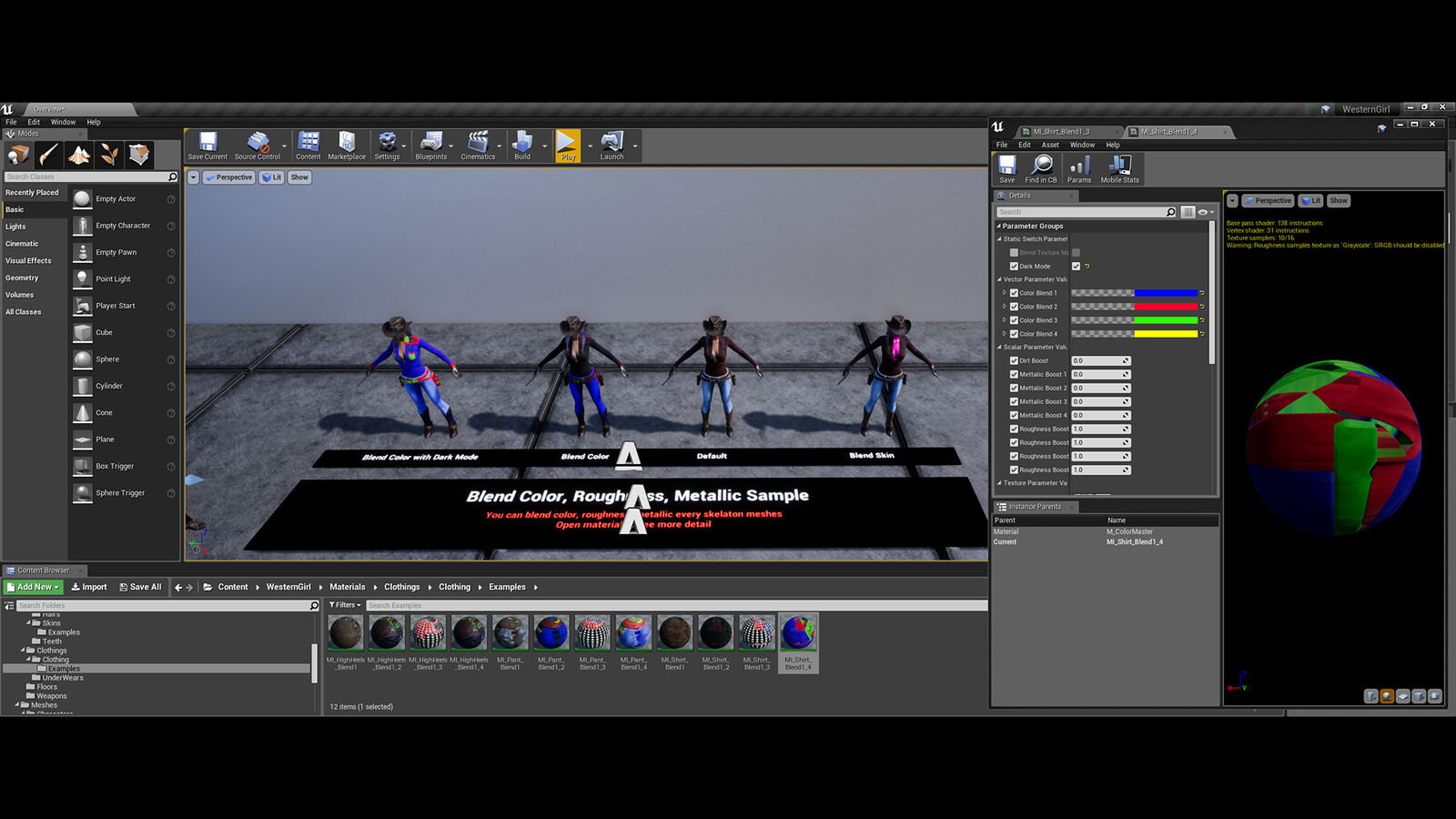This screenshot has height=819, width=1456.
Task: Click the Params toolbar icon
Action: click(1079, 169)
